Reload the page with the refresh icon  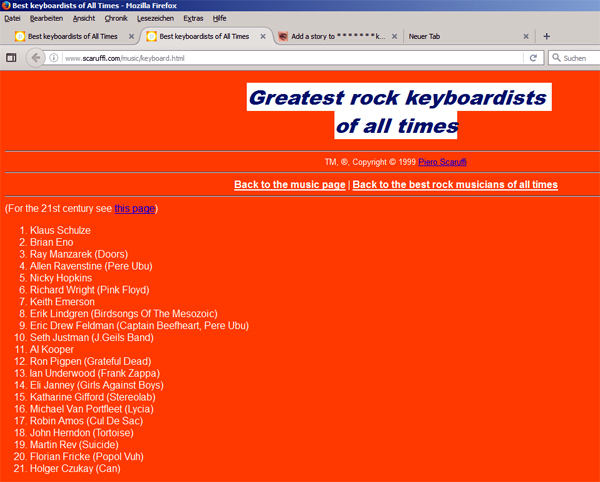pyautogui.click(x=533, y=58)
